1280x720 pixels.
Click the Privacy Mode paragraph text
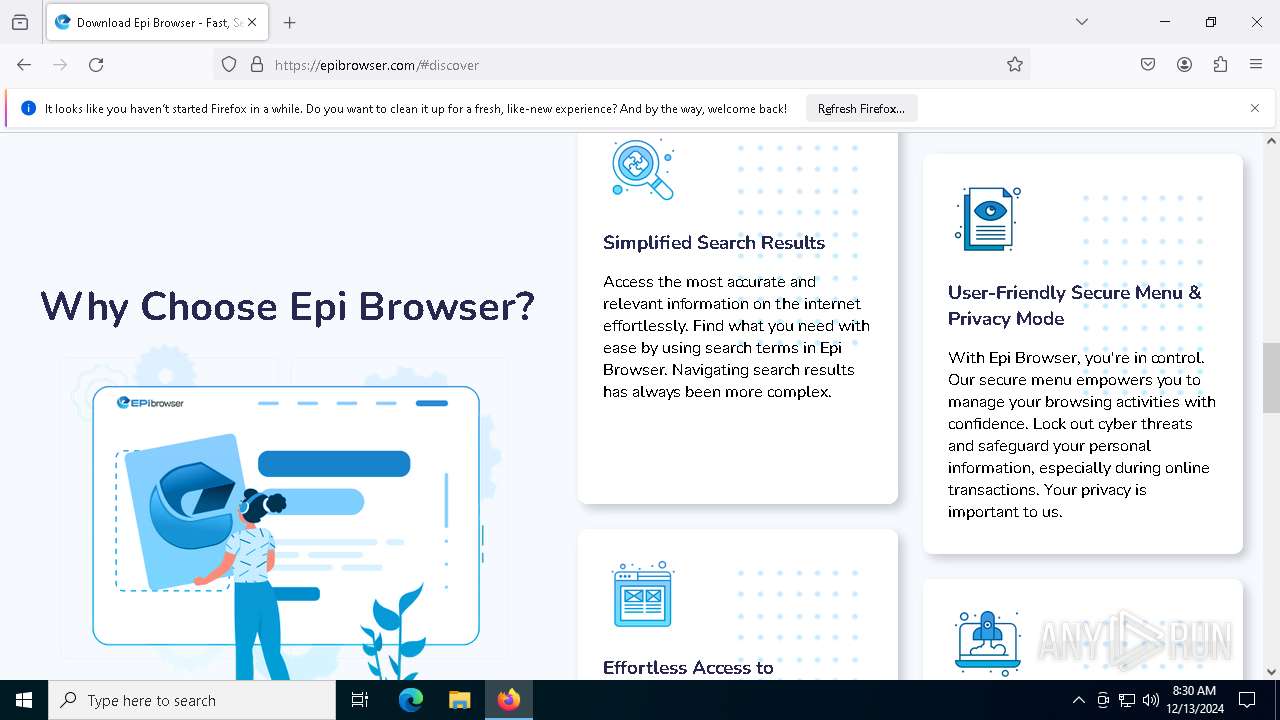pyautogui.click(x=1082, y=434)
